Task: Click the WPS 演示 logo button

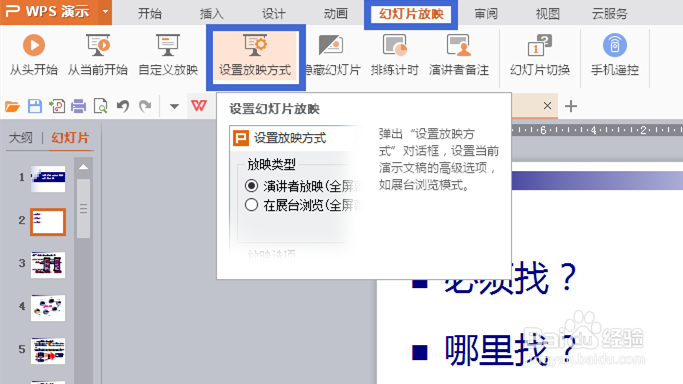Action: pos(48,12)
